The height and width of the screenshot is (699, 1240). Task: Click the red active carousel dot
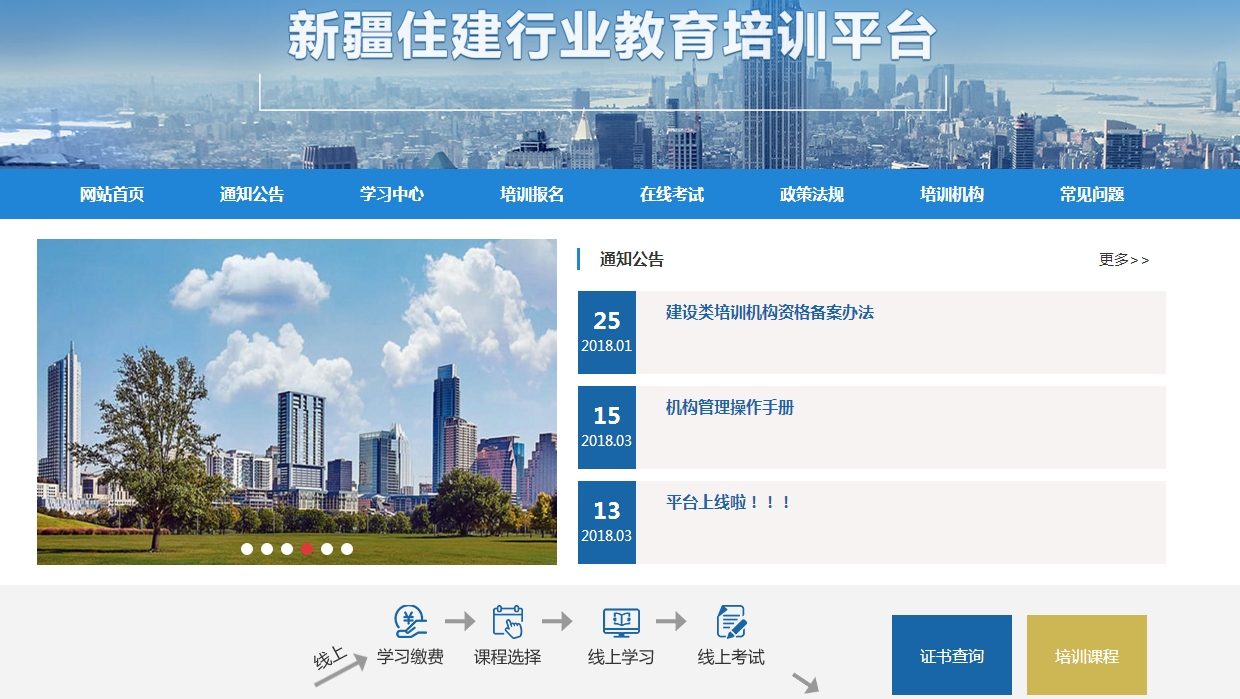tap(307, 549)
